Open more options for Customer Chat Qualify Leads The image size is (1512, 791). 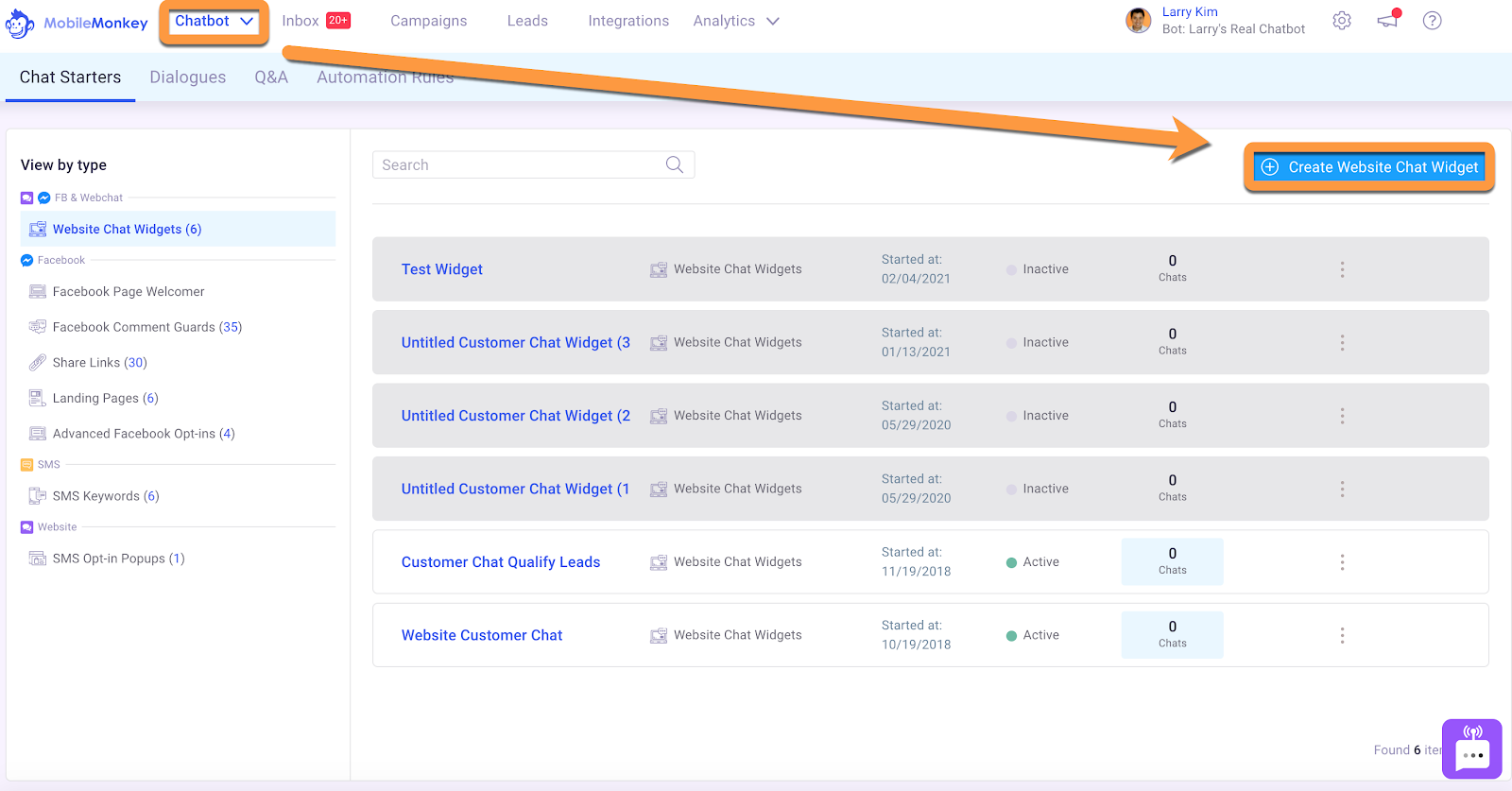tap(1342, 562)
